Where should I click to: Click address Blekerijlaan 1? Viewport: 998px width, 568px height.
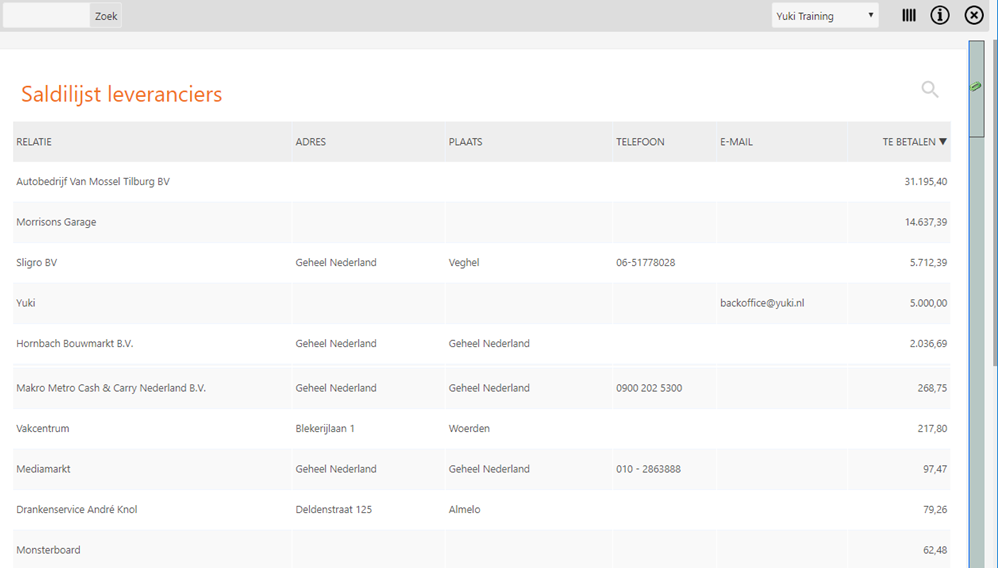tap(325, 429)
